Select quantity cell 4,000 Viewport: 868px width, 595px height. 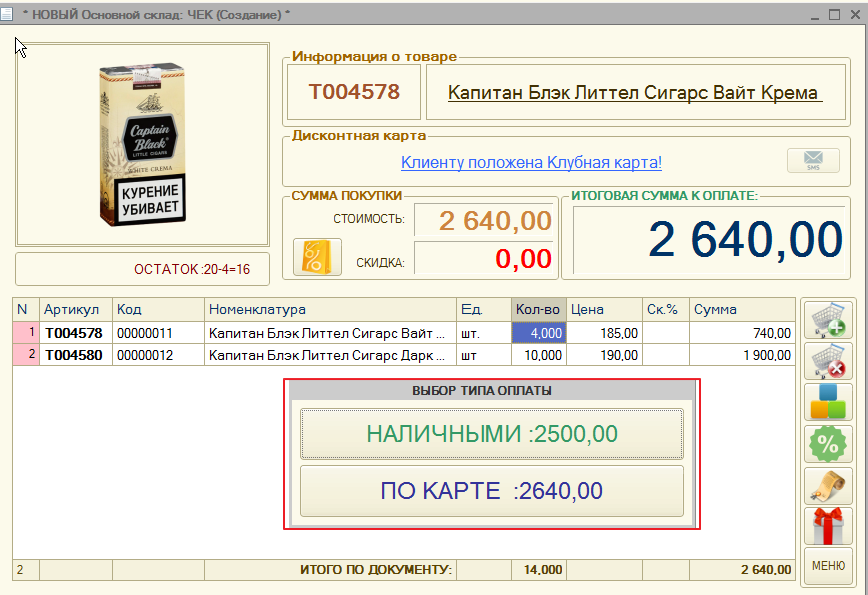tap(539, 333)
